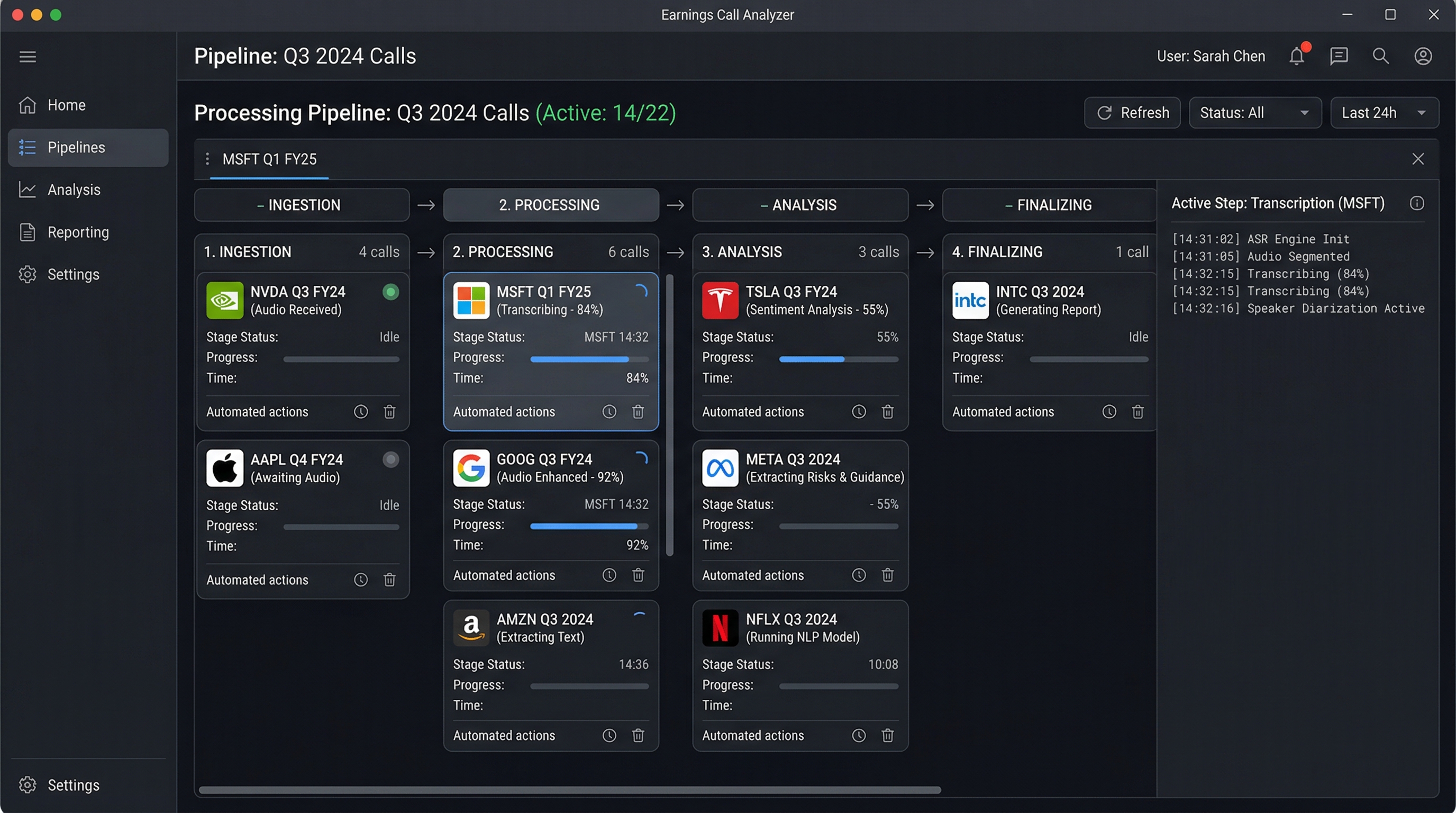The image size is (1456, 813).
Task: Show info for Active Step Transcription panel
Action: pyautogui.click(x=1417, y=202)
